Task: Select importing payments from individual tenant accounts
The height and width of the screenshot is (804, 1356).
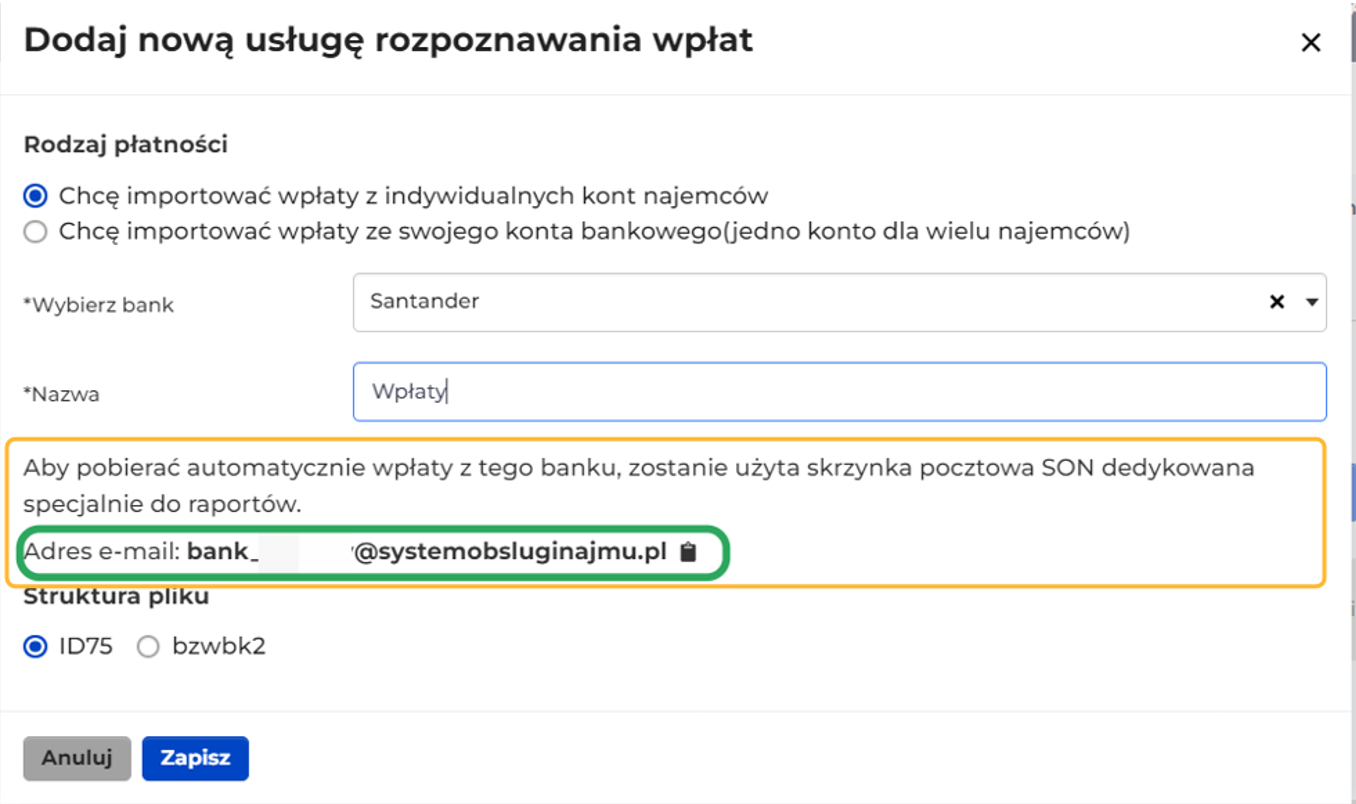Action: (36, 195)
